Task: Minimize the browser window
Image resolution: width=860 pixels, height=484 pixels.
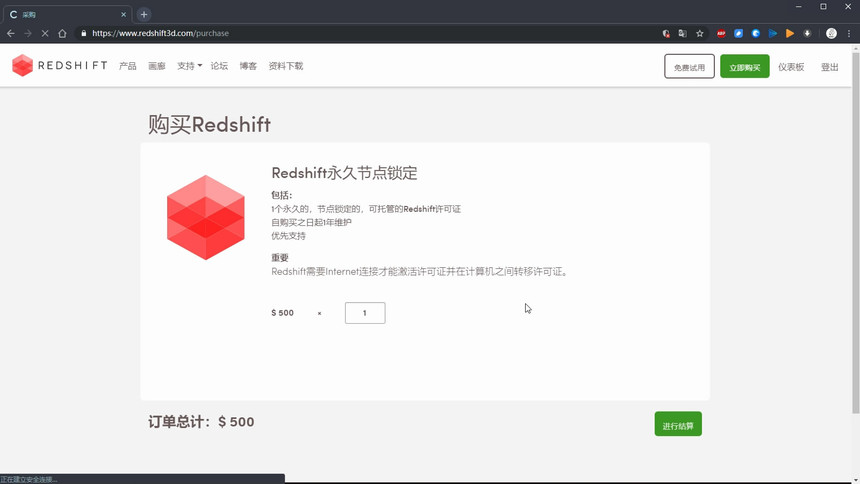Action: coord(799,7)
